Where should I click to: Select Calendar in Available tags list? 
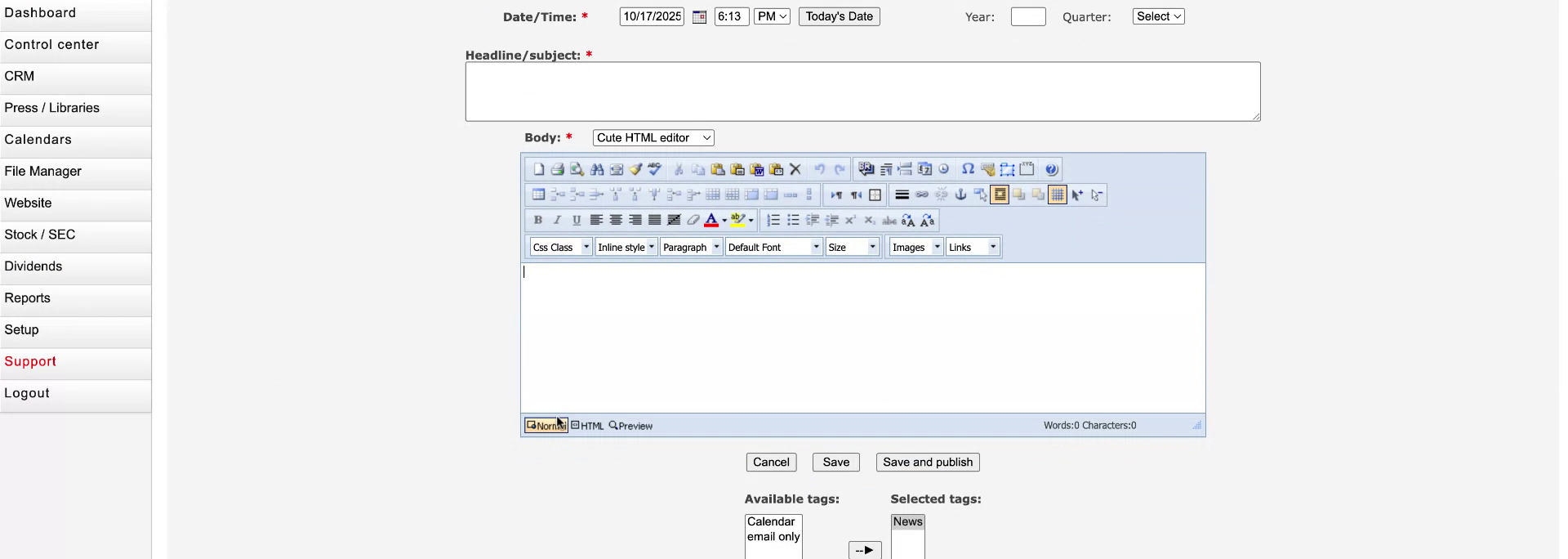(x=771, y=521)
